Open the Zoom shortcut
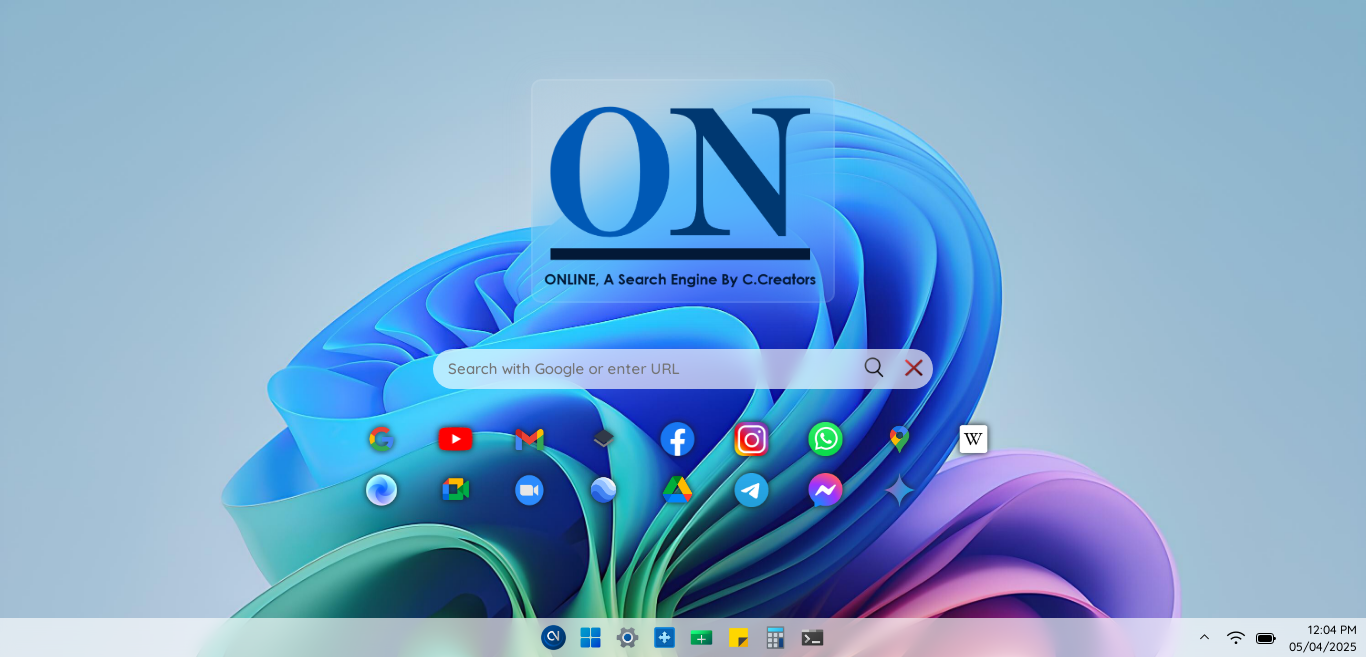This screenshot has width=1366, height=657. [x=529, y=490]
